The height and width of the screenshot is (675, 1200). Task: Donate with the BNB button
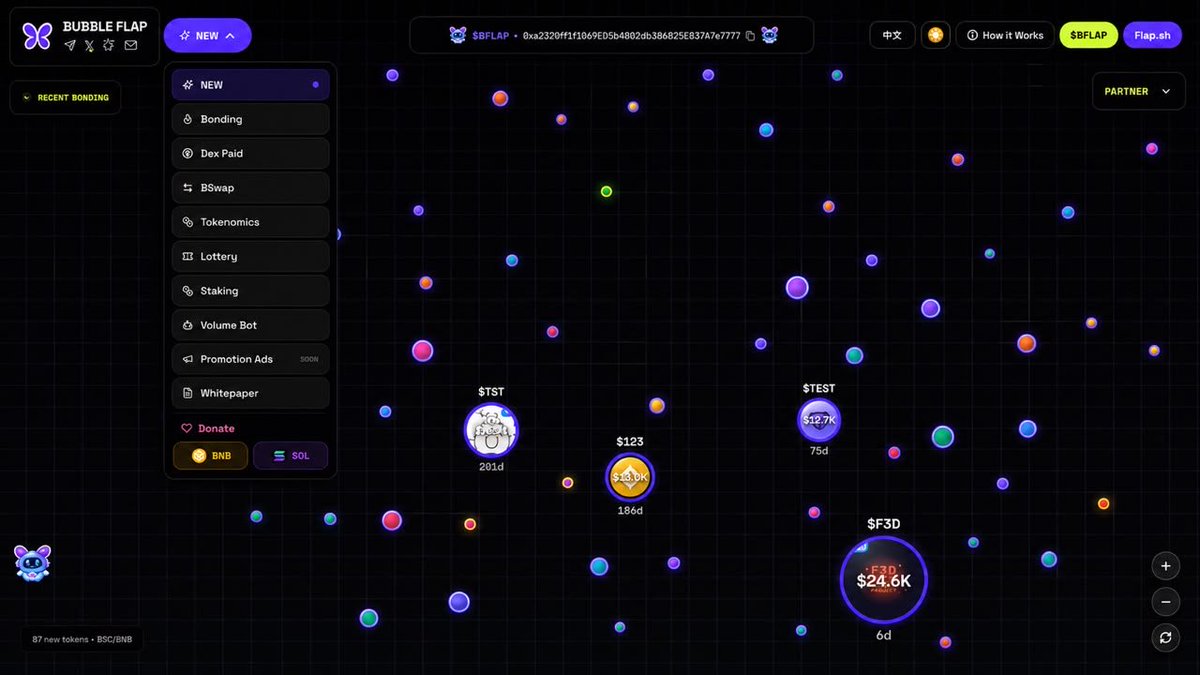[x=211, y=456]
